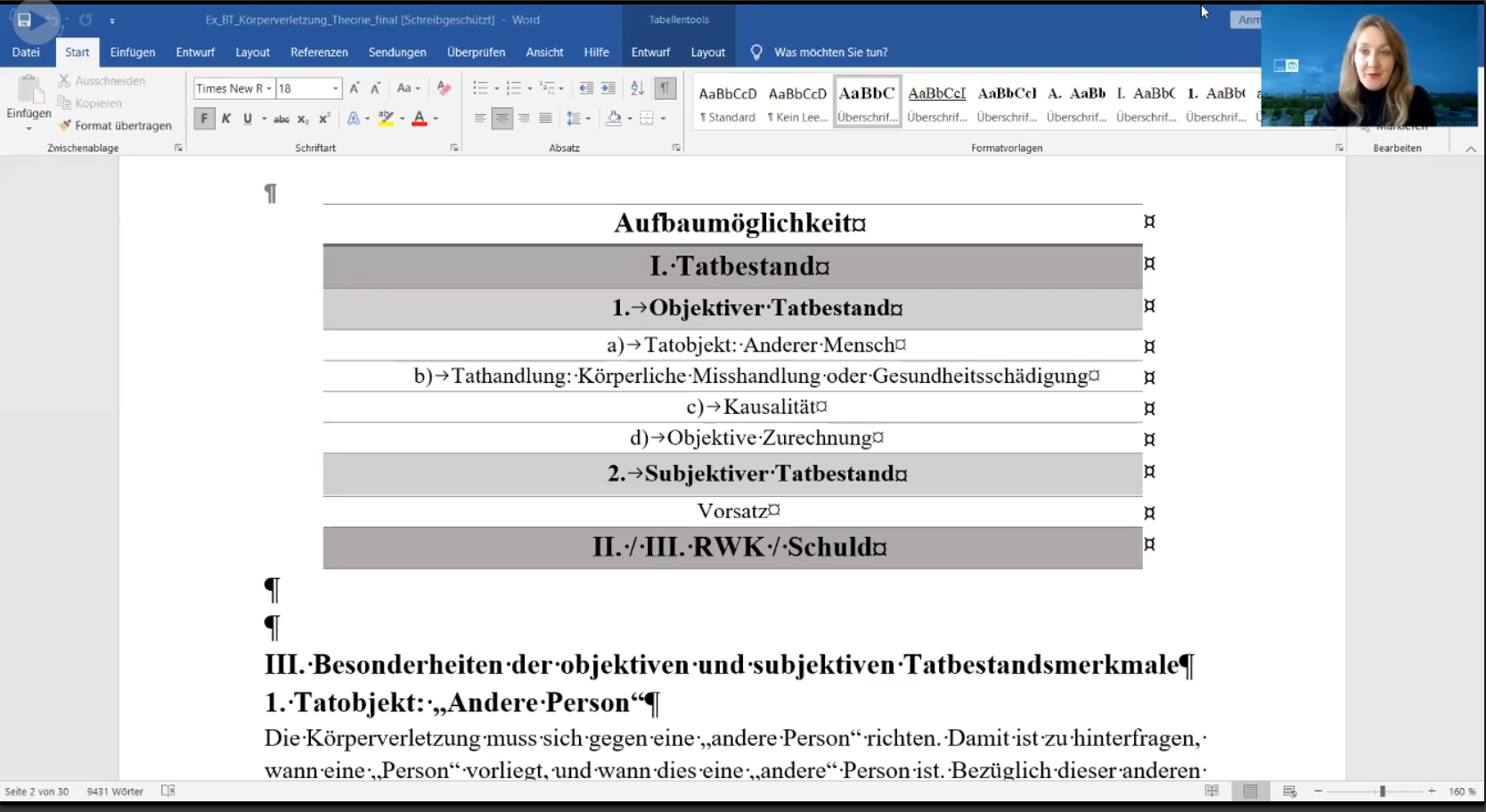Click proofing check icon in status bar
The width and height of the screenshot is (1486, 812).
point(167,791)
